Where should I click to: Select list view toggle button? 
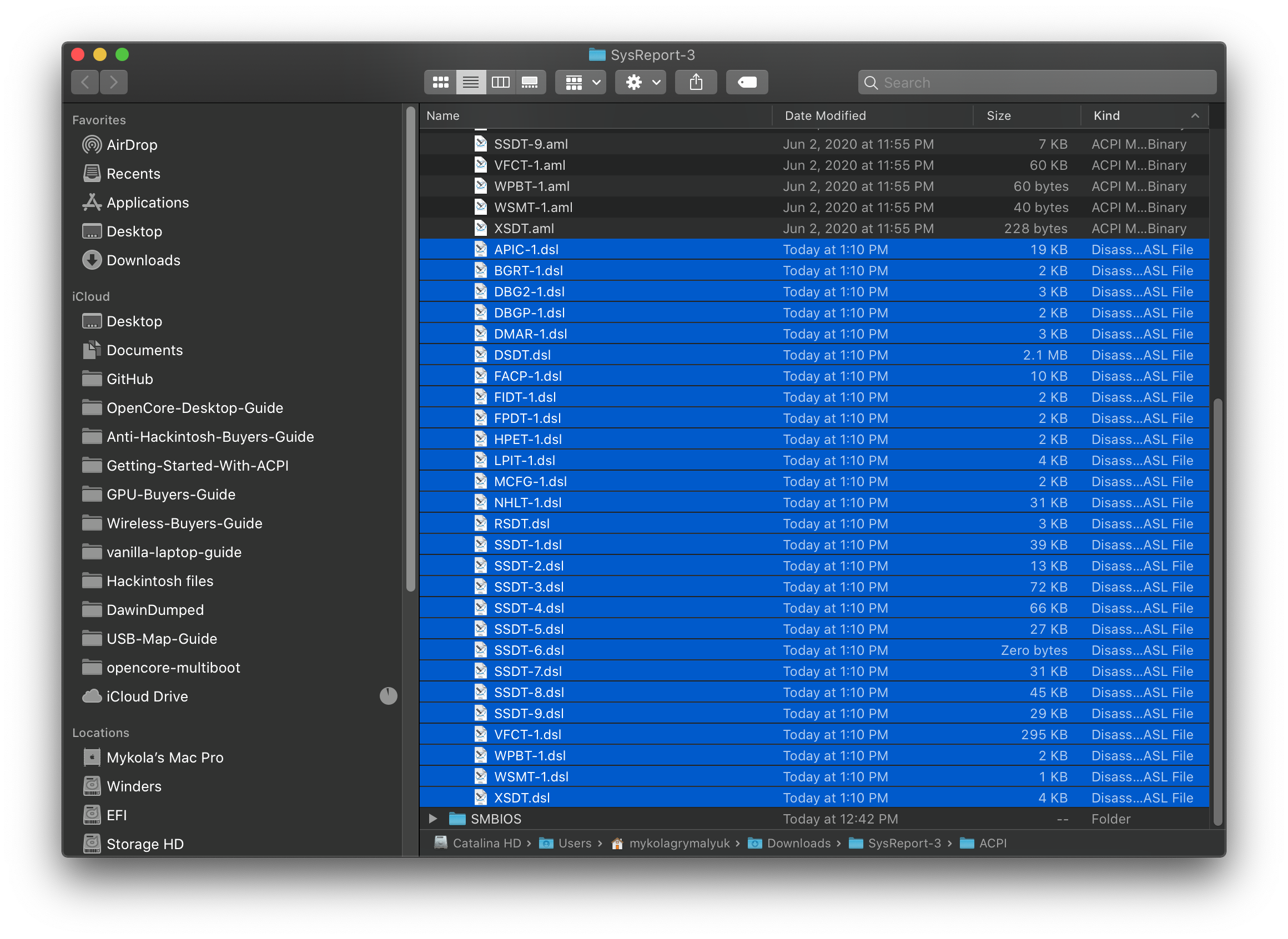[x=470, y=83]
